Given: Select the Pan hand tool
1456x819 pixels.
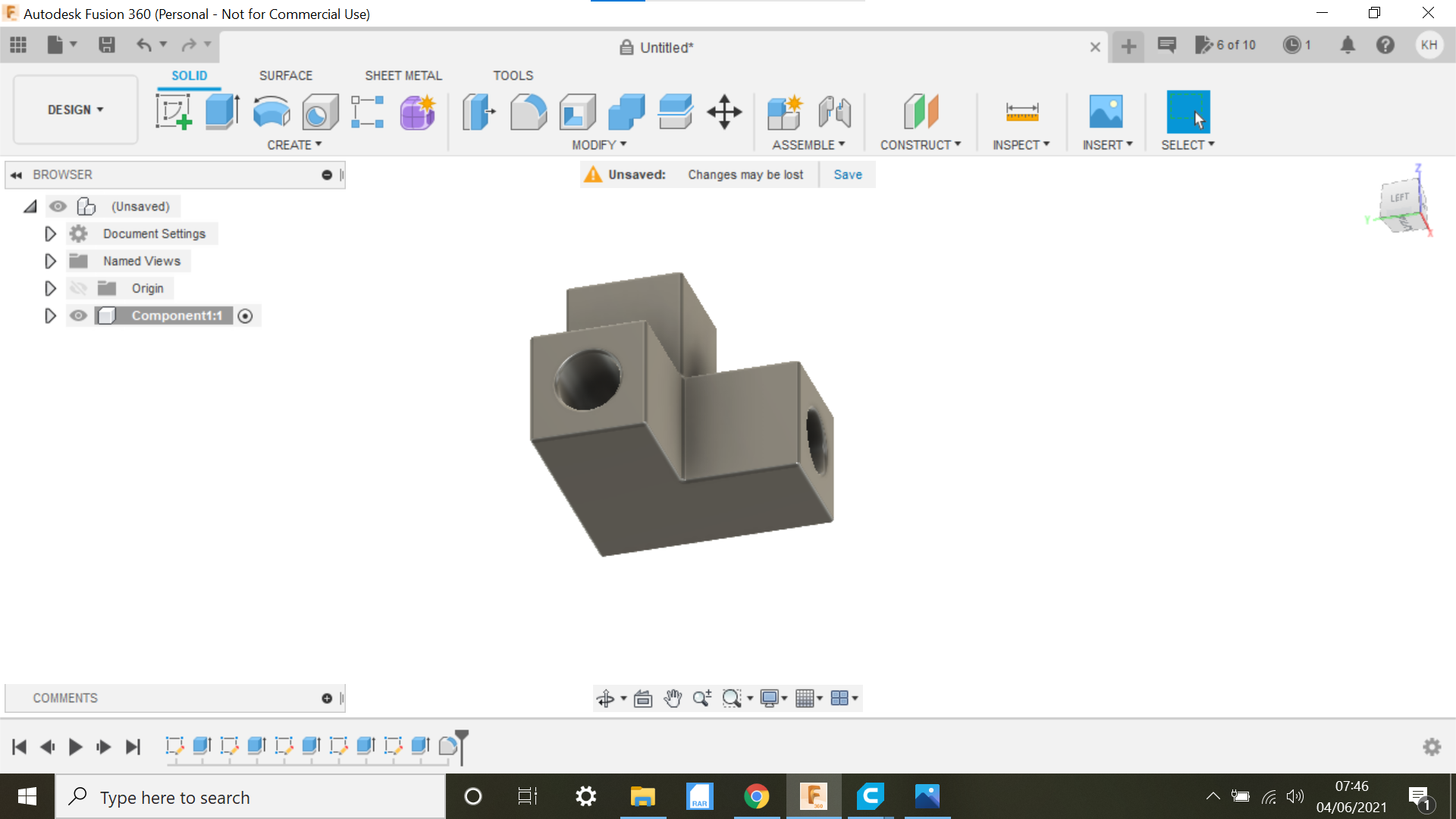Looking at the screenshot, I should pyautogui.click(x=673, y=698).
